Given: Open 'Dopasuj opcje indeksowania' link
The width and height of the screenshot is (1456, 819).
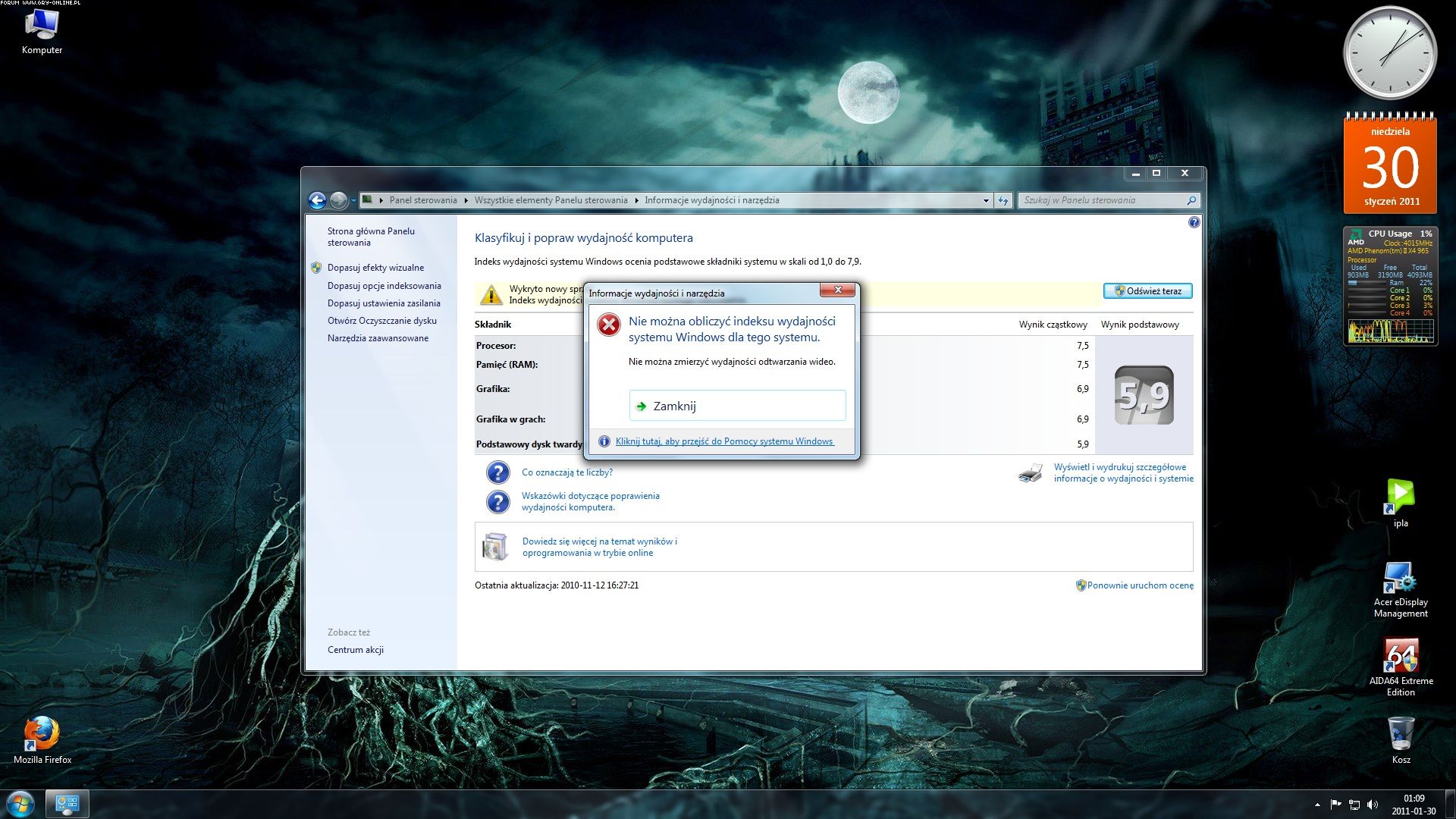Looking at the screenshot, I should coord(384,286).
